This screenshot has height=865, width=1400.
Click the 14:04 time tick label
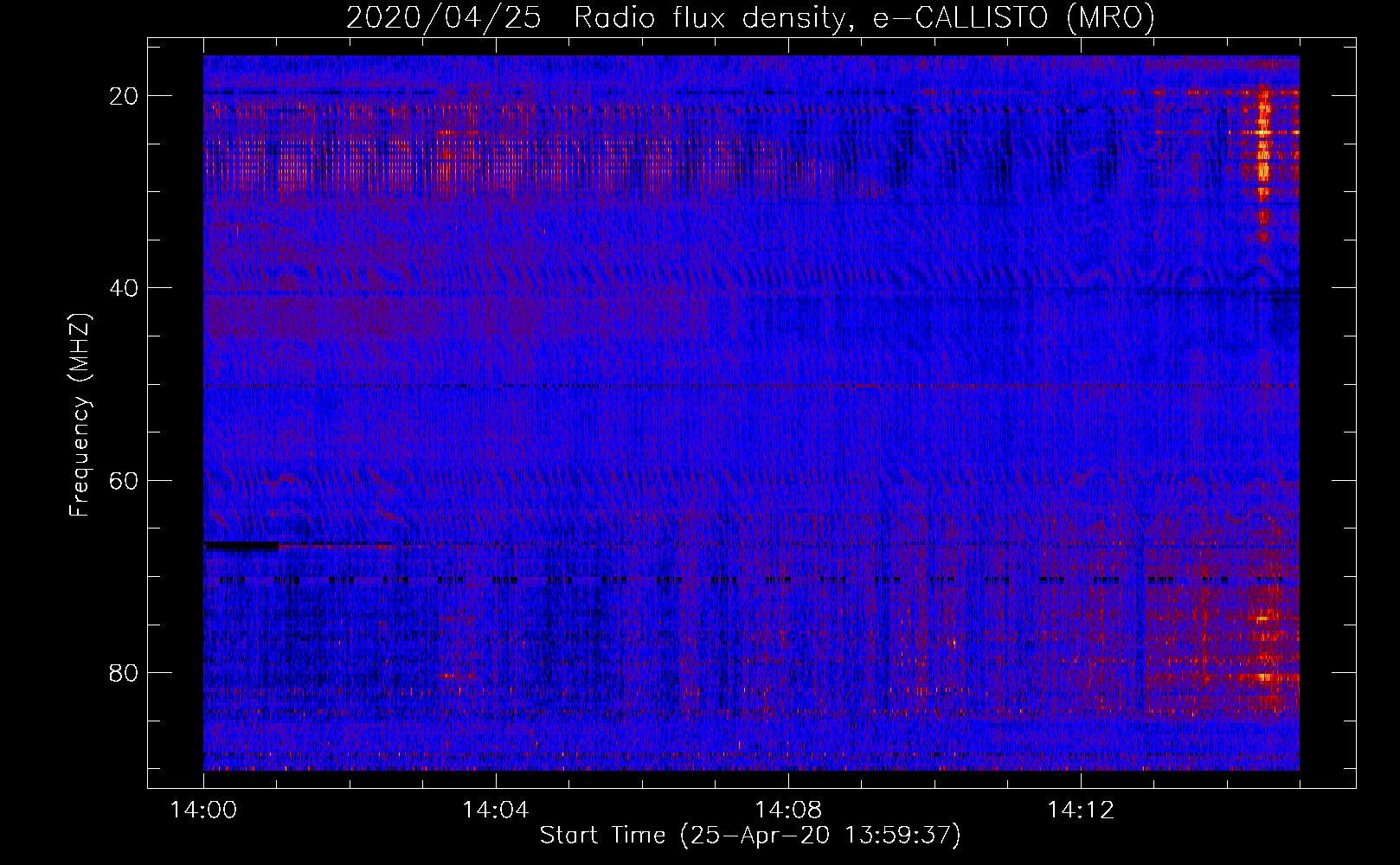click(496, 811)
